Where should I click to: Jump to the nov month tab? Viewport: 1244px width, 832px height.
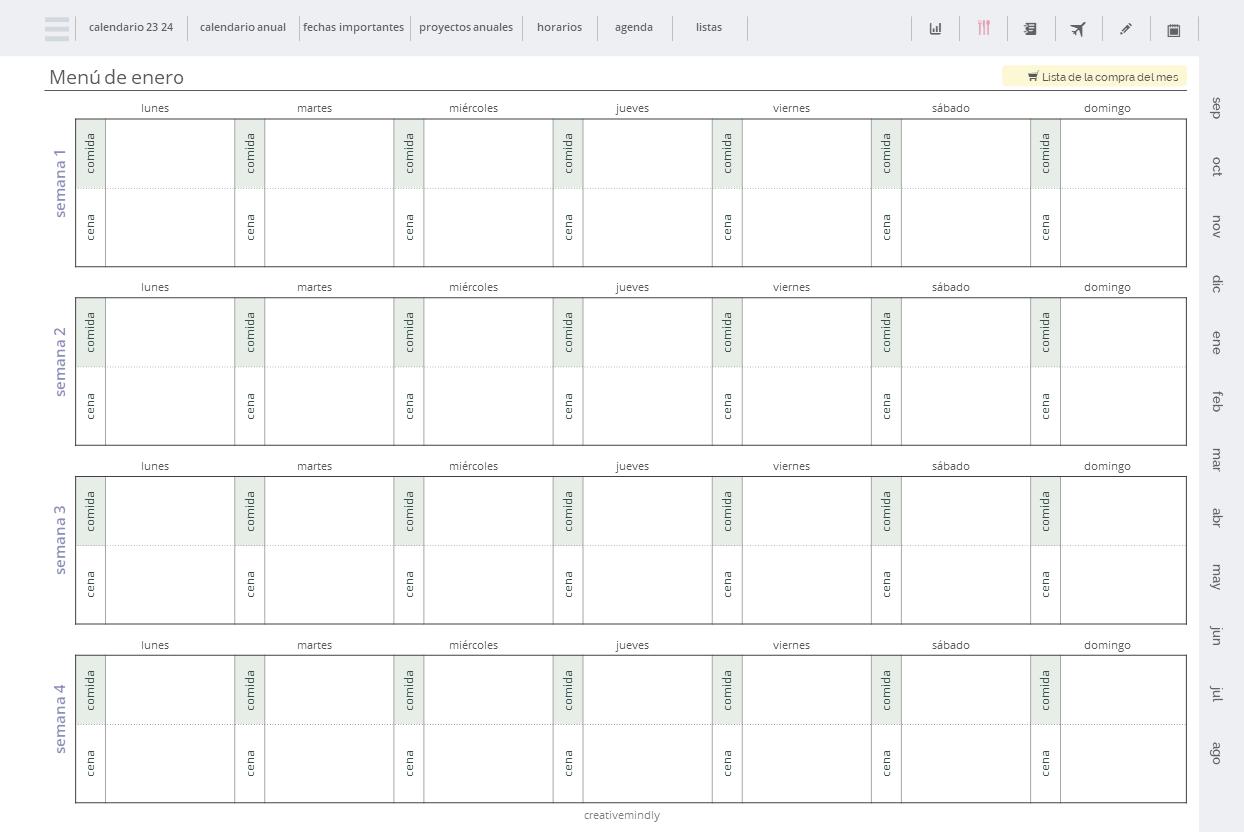[1216, 225]
